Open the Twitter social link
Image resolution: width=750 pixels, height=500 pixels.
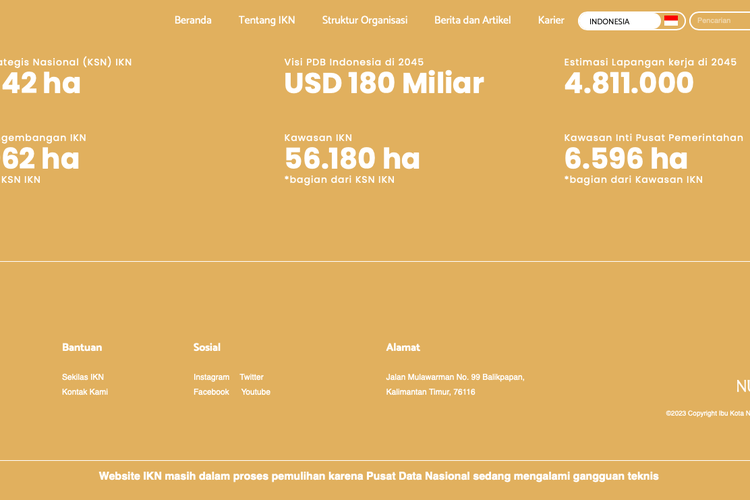click(x=251, y=377)
